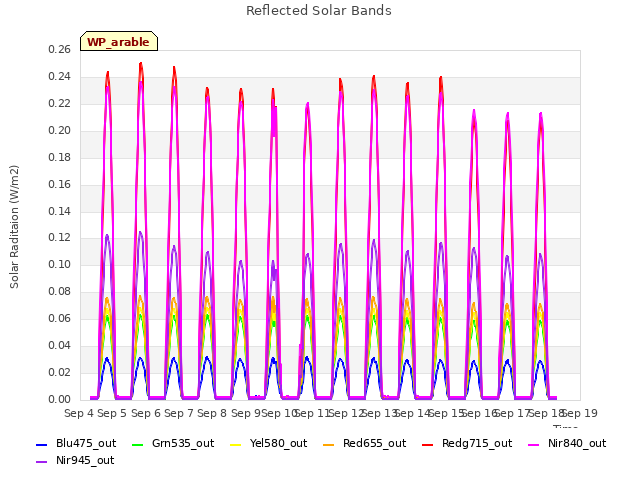The height and width of the screenshot is (480, 640).
Task: Click the Red655_out legend color marker
Action: (x=329, y=445)
